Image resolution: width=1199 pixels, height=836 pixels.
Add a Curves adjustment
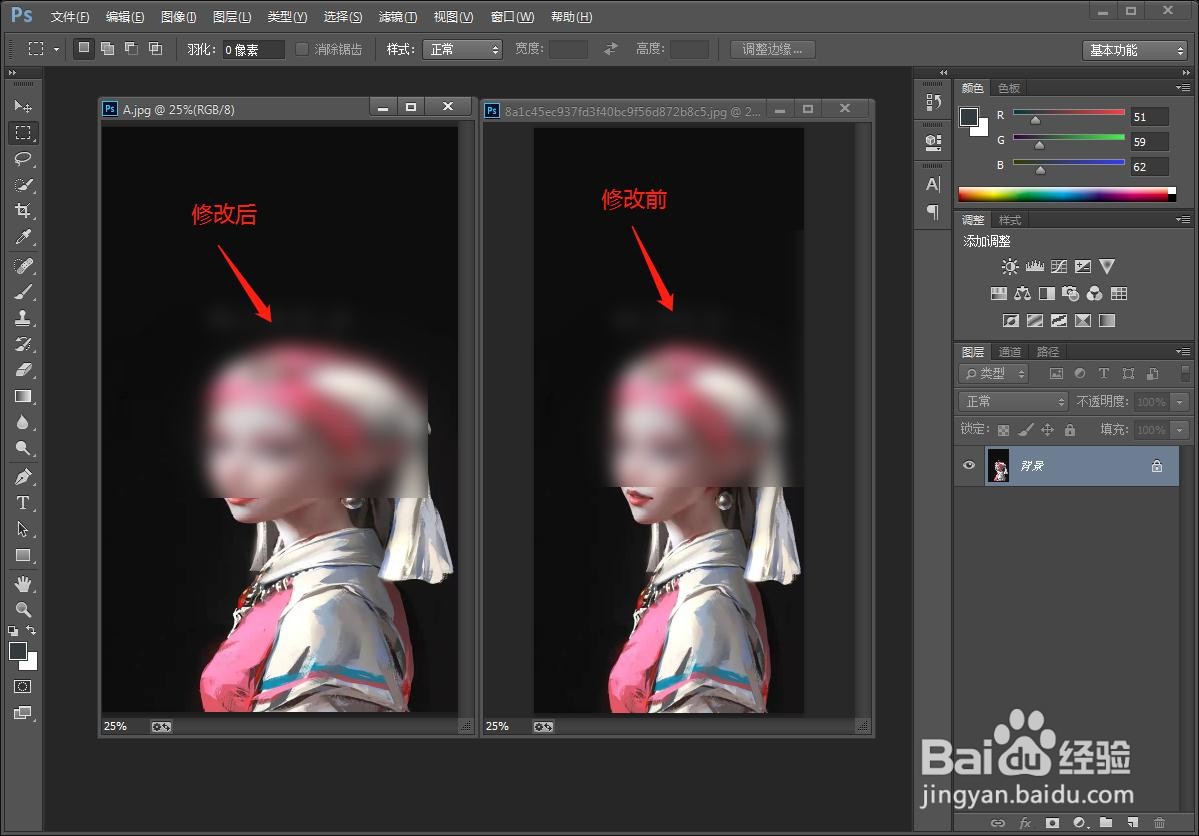pyautogui.click(x=1058, y=266)
